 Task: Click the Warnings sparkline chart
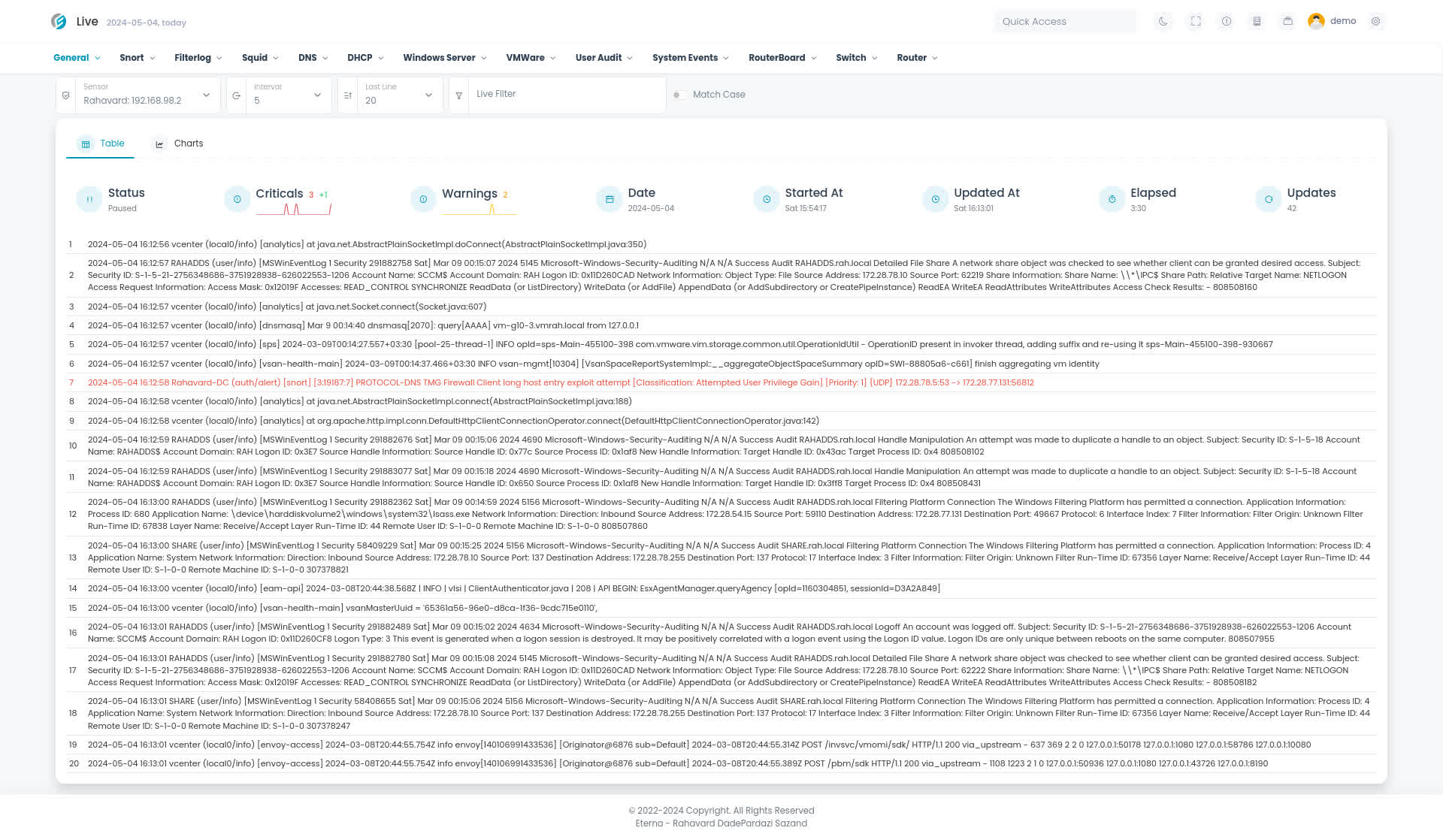(479, 209)
